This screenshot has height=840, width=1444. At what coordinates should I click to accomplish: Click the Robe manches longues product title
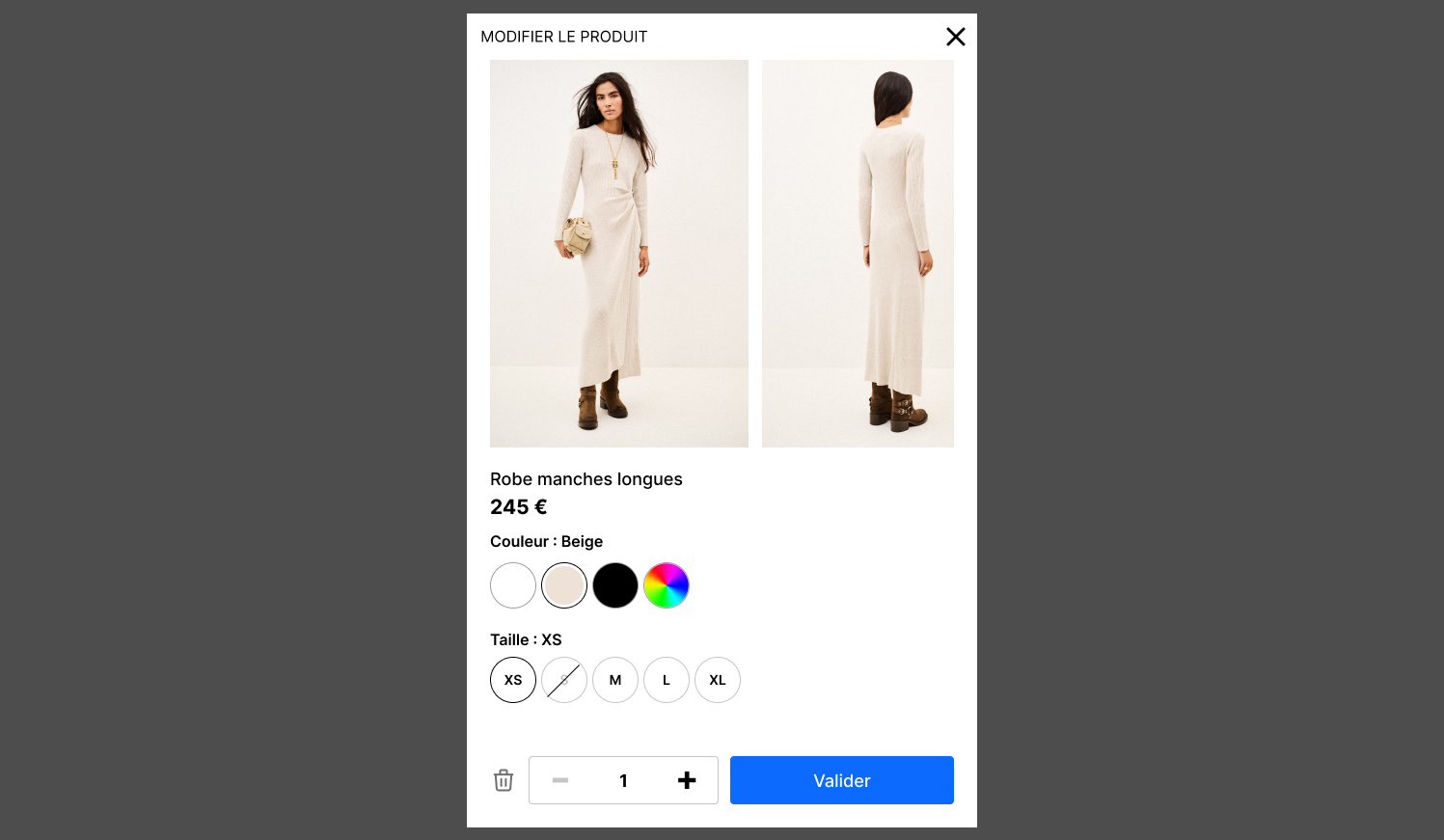(x=586, y=479)
